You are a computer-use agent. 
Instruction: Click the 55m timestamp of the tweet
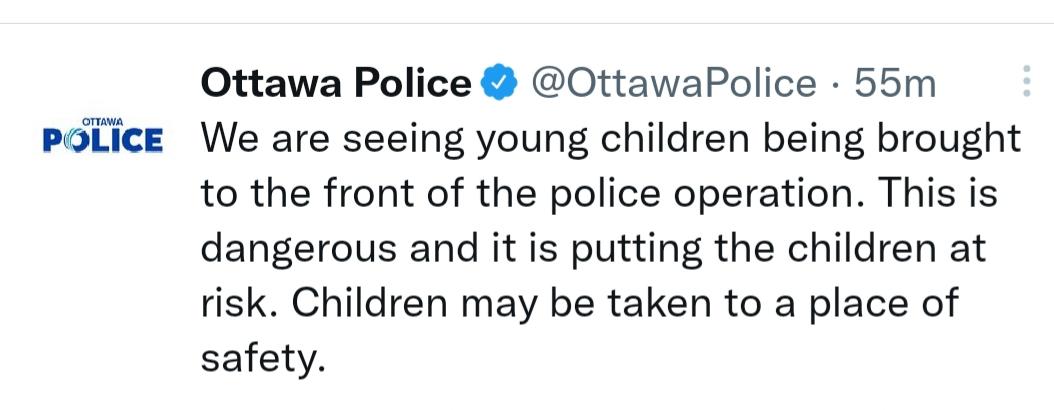pos(895,85)
